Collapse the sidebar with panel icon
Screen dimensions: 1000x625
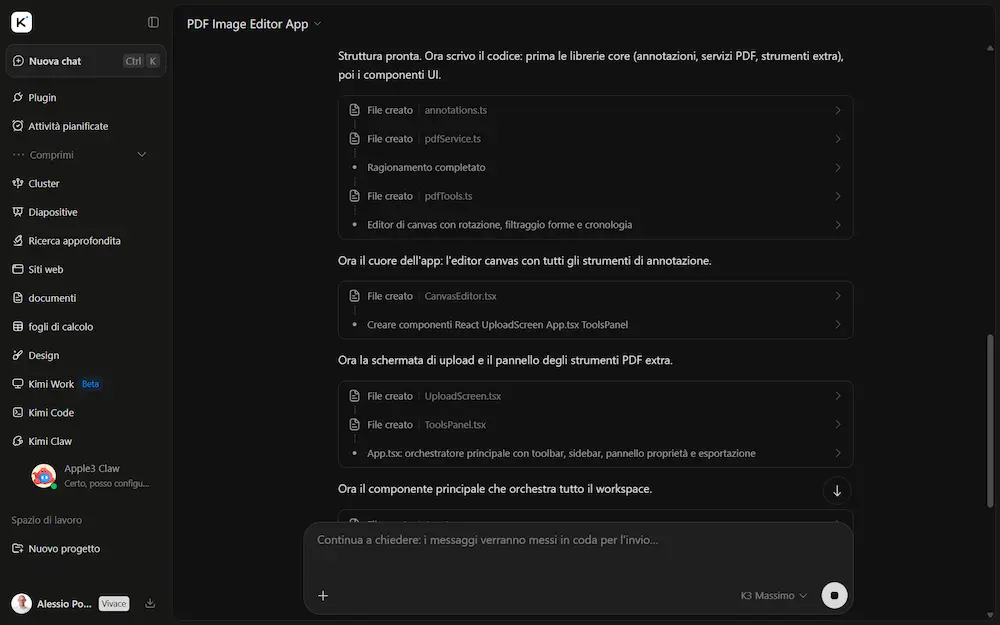tap(153, 22)
